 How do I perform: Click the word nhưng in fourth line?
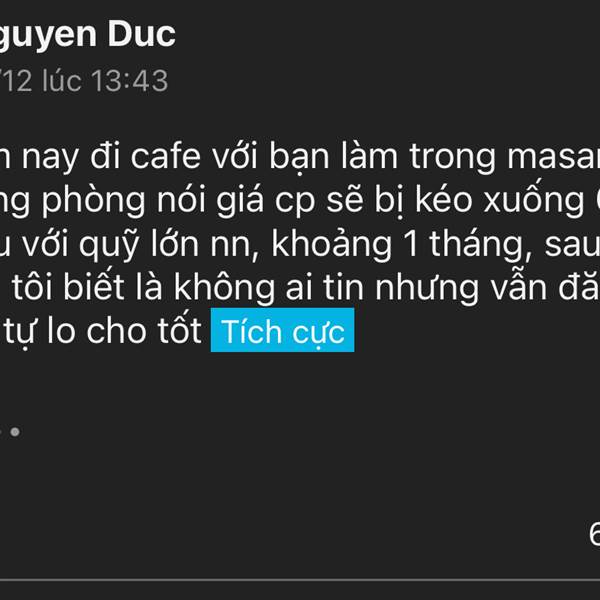click(427, 289)
